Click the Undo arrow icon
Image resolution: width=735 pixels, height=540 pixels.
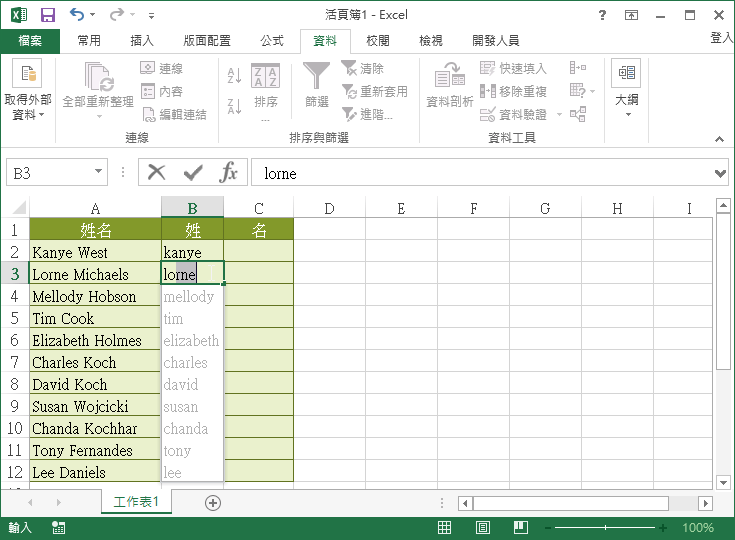(x=77, y=15)
